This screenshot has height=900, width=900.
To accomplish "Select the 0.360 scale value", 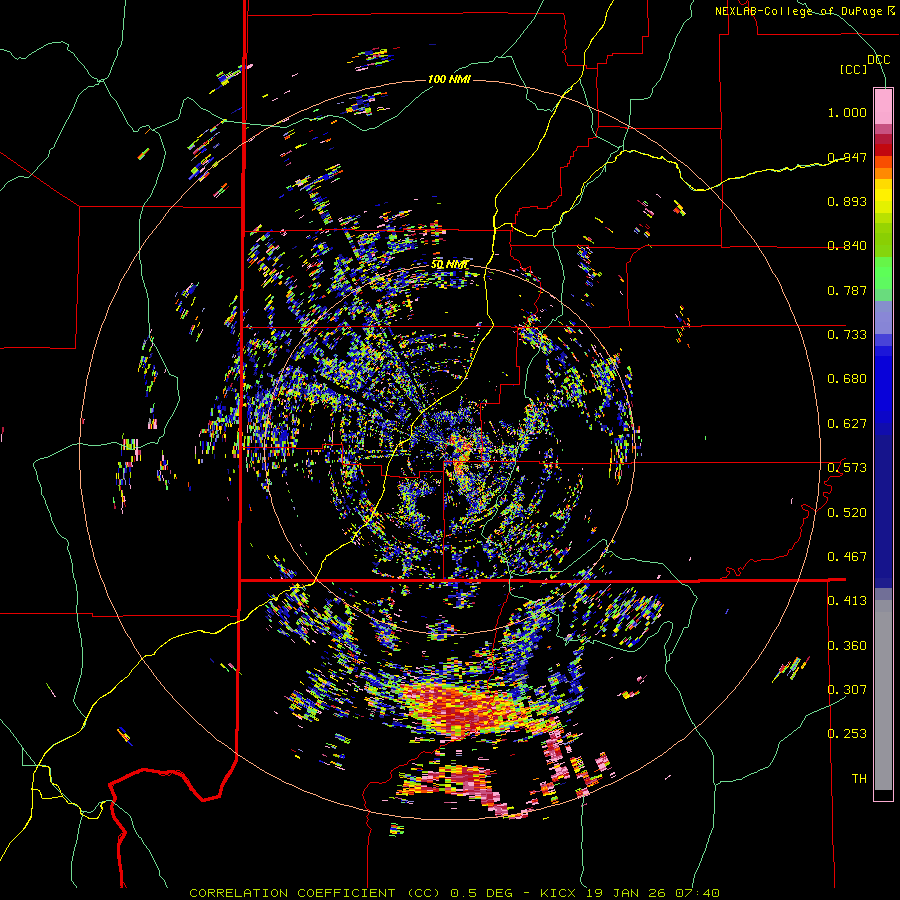I will click(x=847, y=646).
